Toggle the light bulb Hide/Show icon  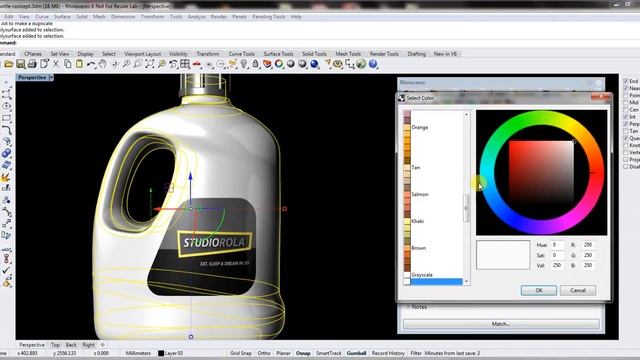244,64
